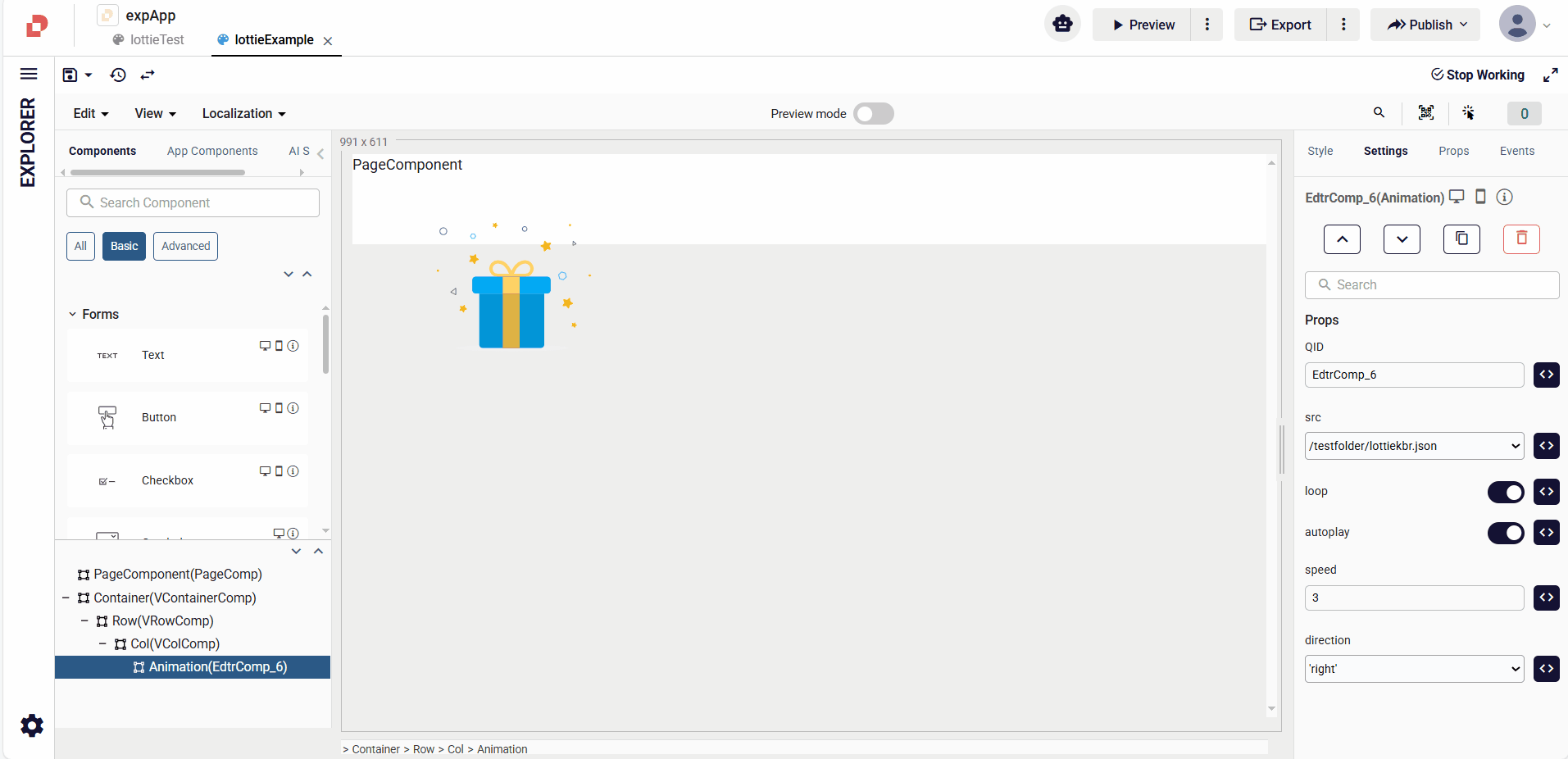Disable the loop toggle
Image resolution: width=1568 pixels, height=759 pixels.
1506,492
